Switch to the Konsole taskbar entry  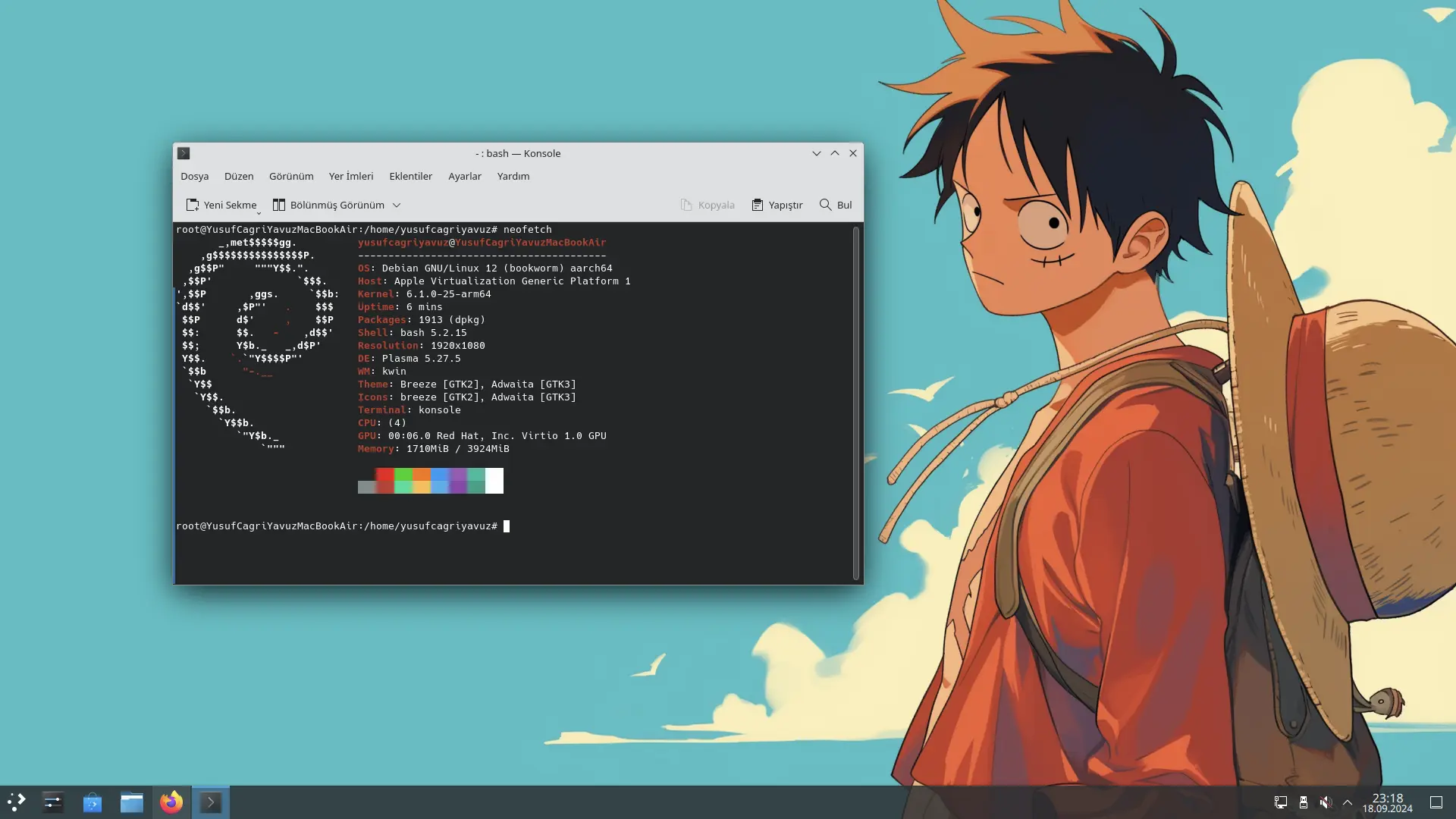[211, 802]
